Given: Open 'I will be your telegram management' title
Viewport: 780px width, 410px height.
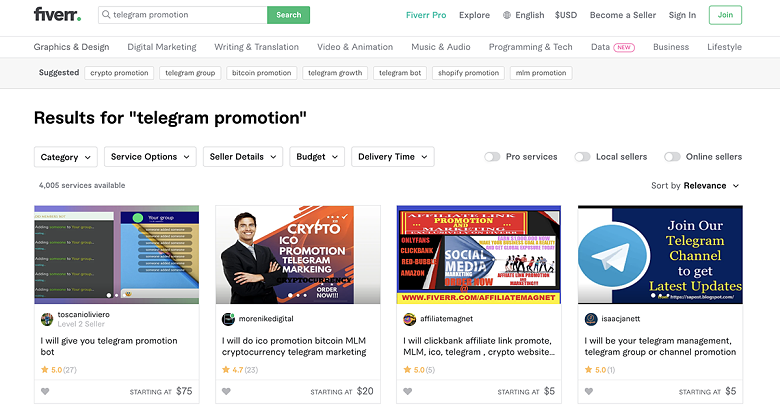Looking at the screenshot, I should pos(660,346).
